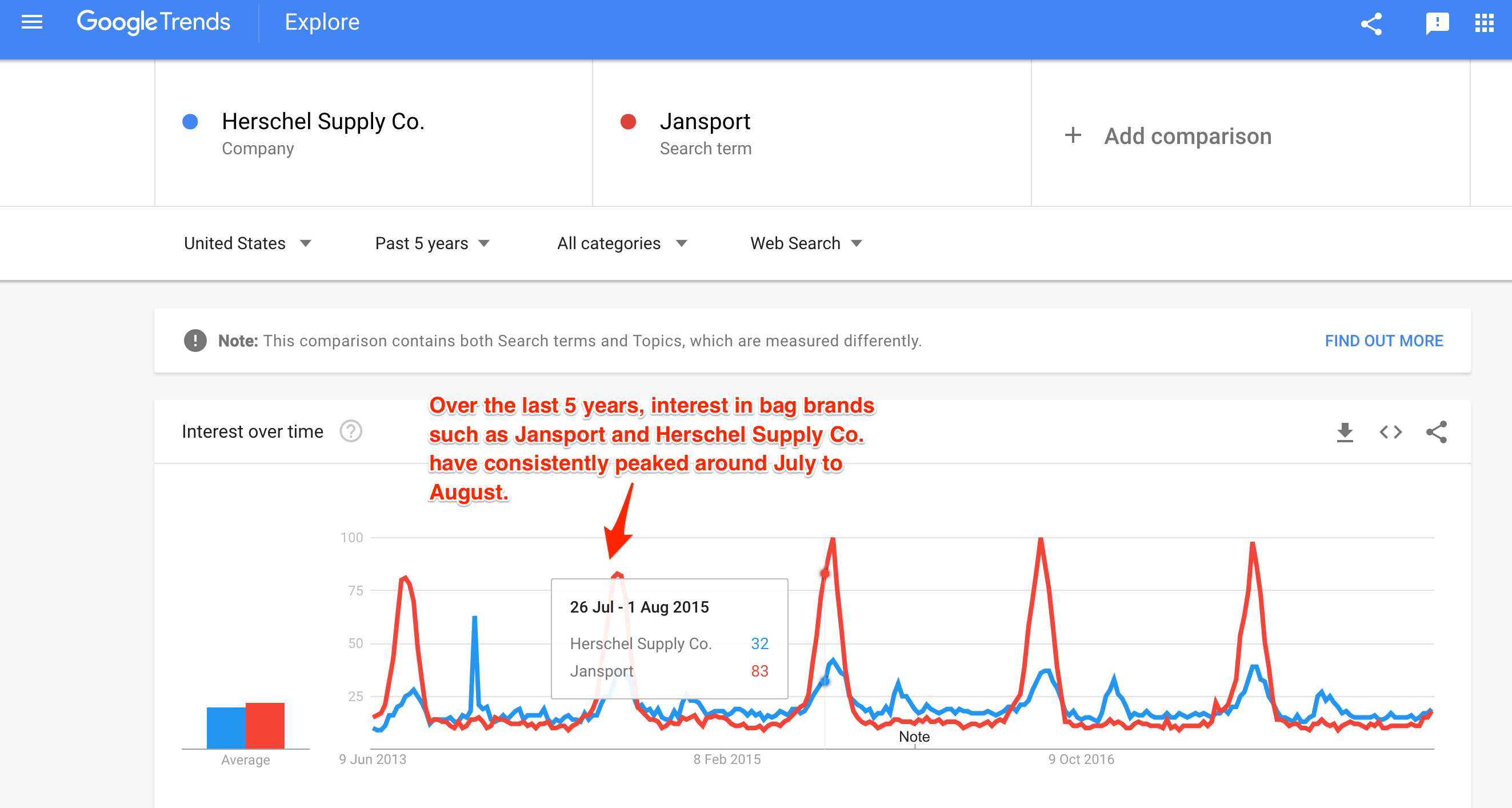Open the send feedback icon
Viewport: 1512px width, 808px height.
tap(1437, 23)
